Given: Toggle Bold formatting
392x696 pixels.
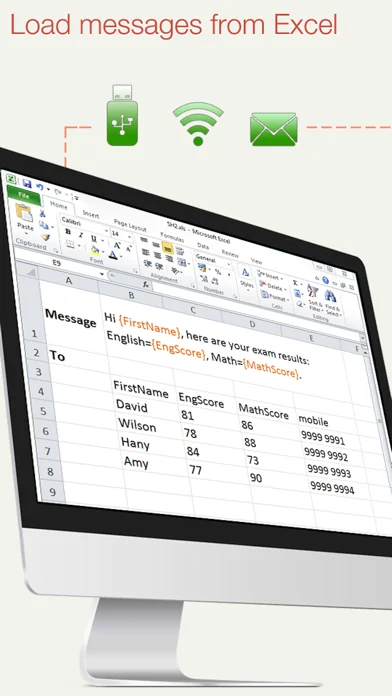Looking at the screenshot, I should 68,232.
